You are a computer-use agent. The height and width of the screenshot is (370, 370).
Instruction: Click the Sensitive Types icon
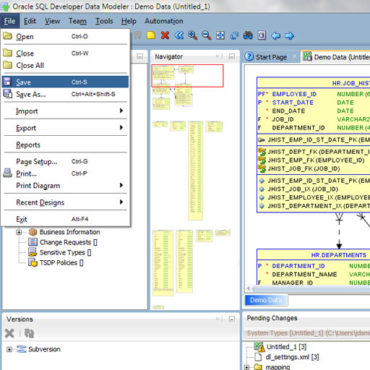pyautogui.click(x=33, y=252)
